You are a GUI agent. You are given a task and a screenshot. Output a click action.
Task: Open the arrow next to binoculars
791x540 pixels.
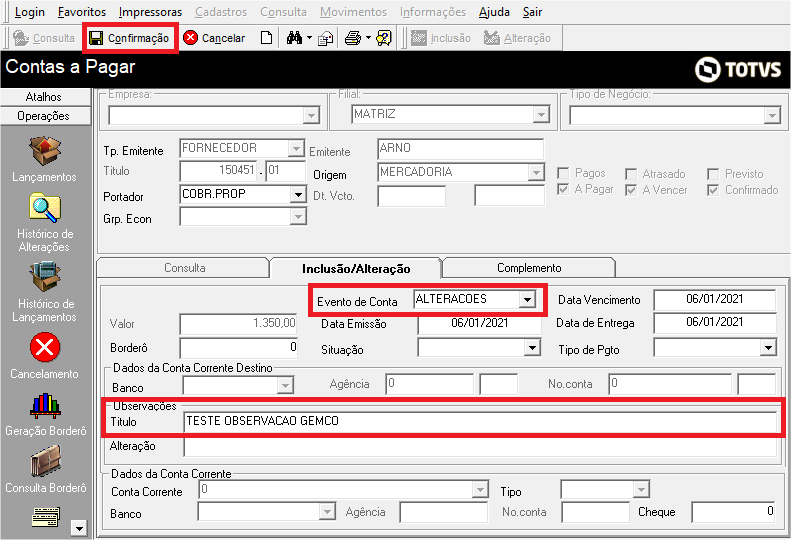(x=309, y=38)
